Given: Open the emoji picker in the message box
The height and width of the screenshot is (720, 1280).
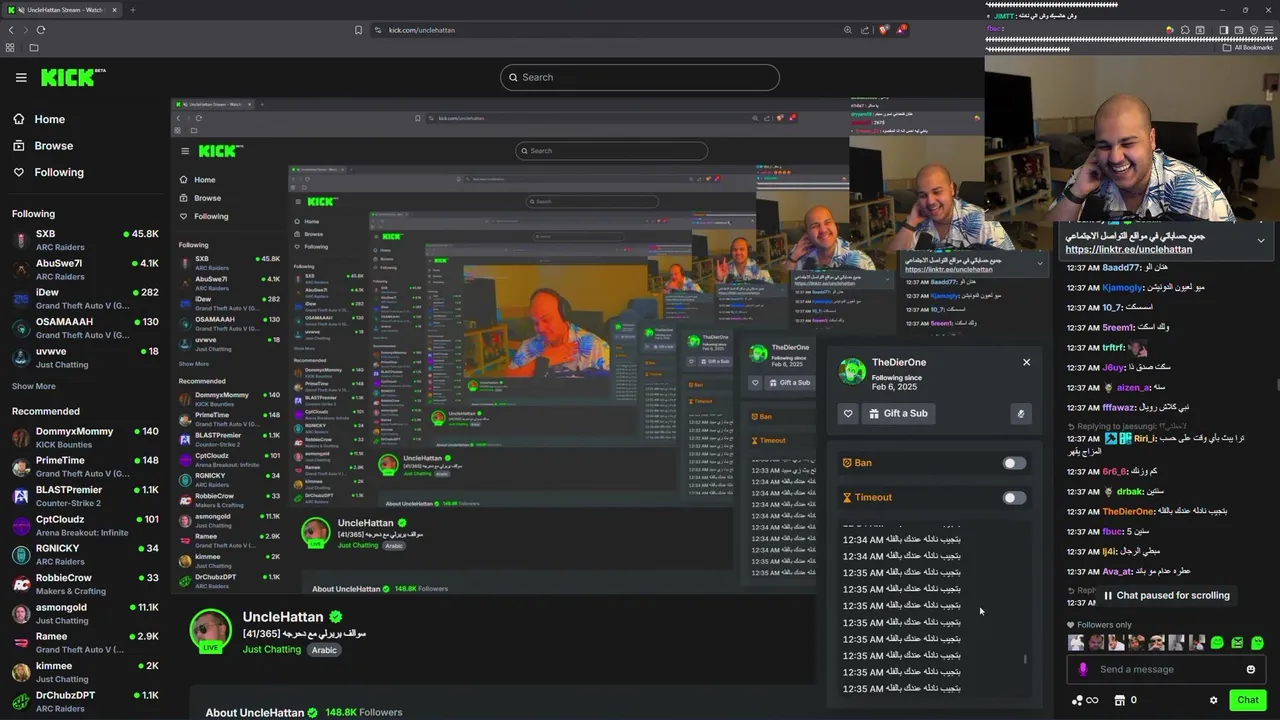Looking at the screenshot, I should pos(1250,669).
